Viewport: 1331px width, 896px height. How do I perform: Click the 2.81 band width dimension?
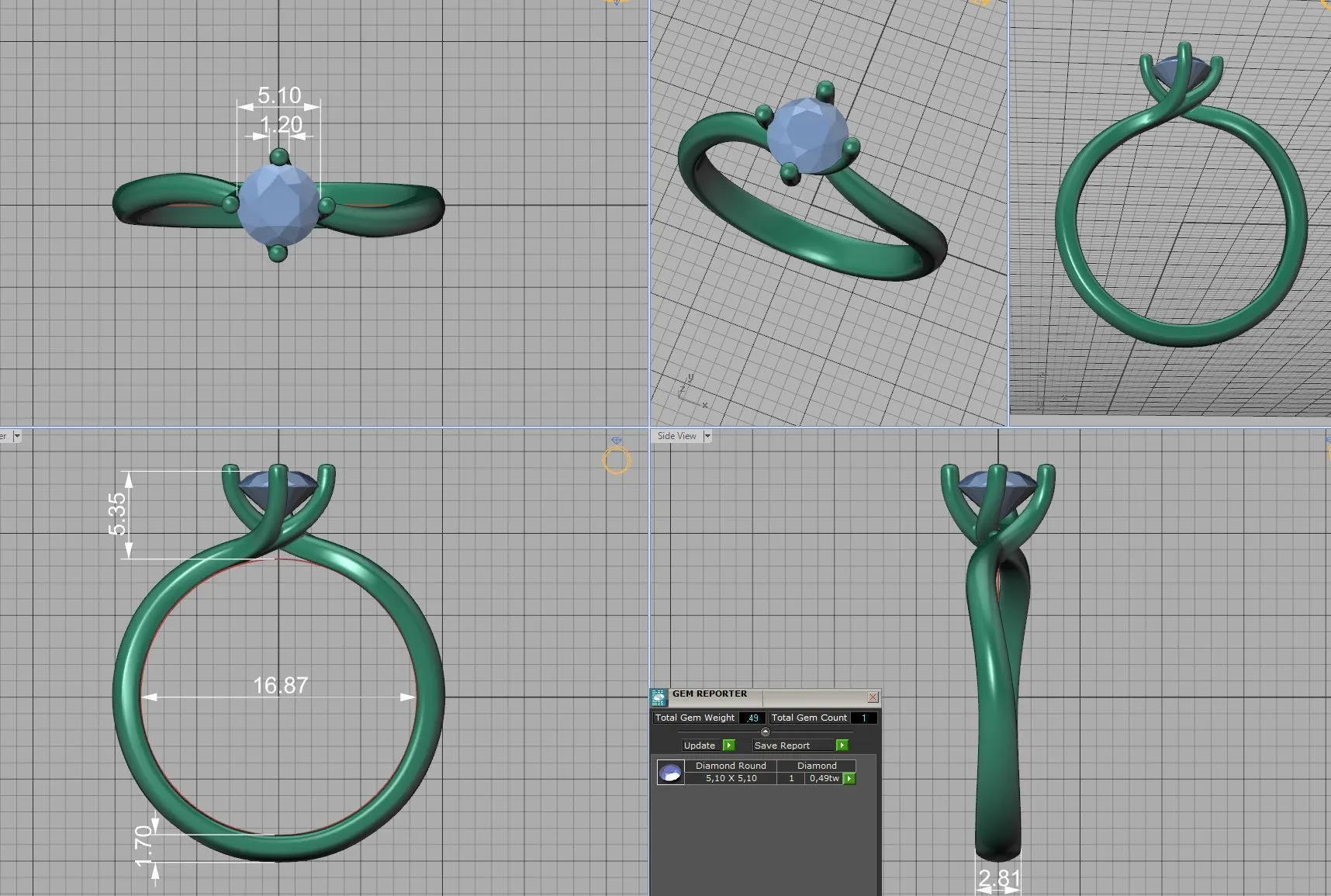pos(998,878)
